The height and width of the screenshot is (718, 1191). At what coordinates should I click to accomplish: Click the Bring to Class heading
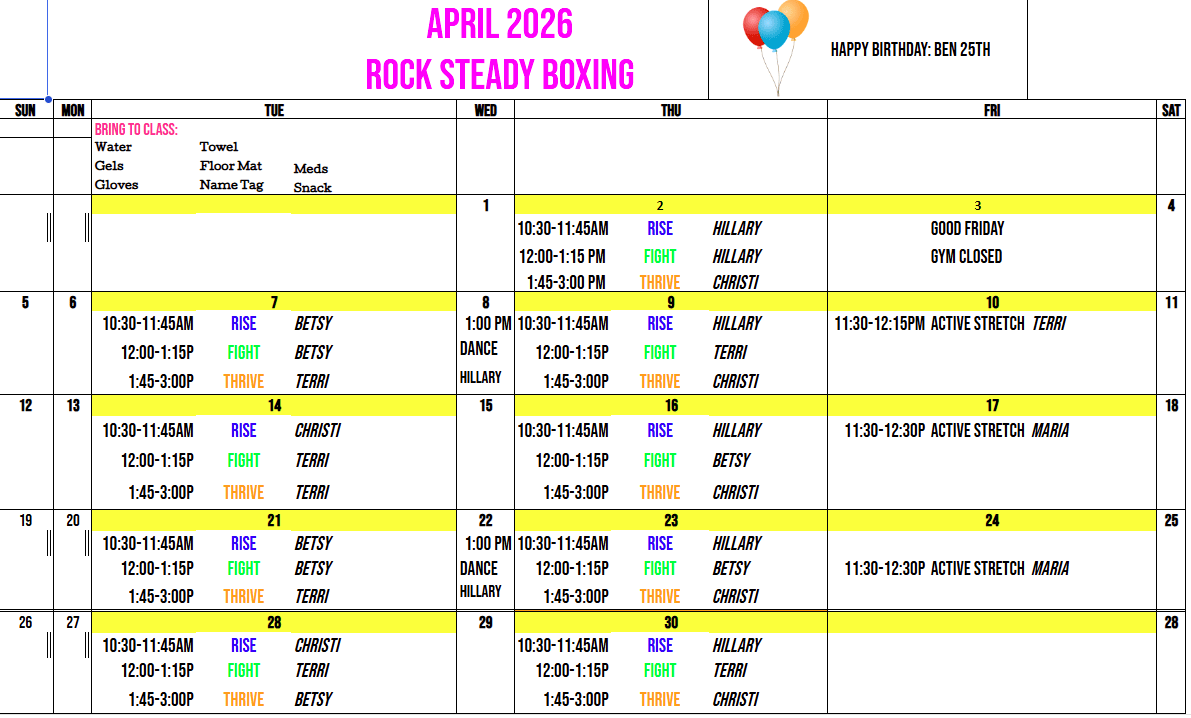136,129
